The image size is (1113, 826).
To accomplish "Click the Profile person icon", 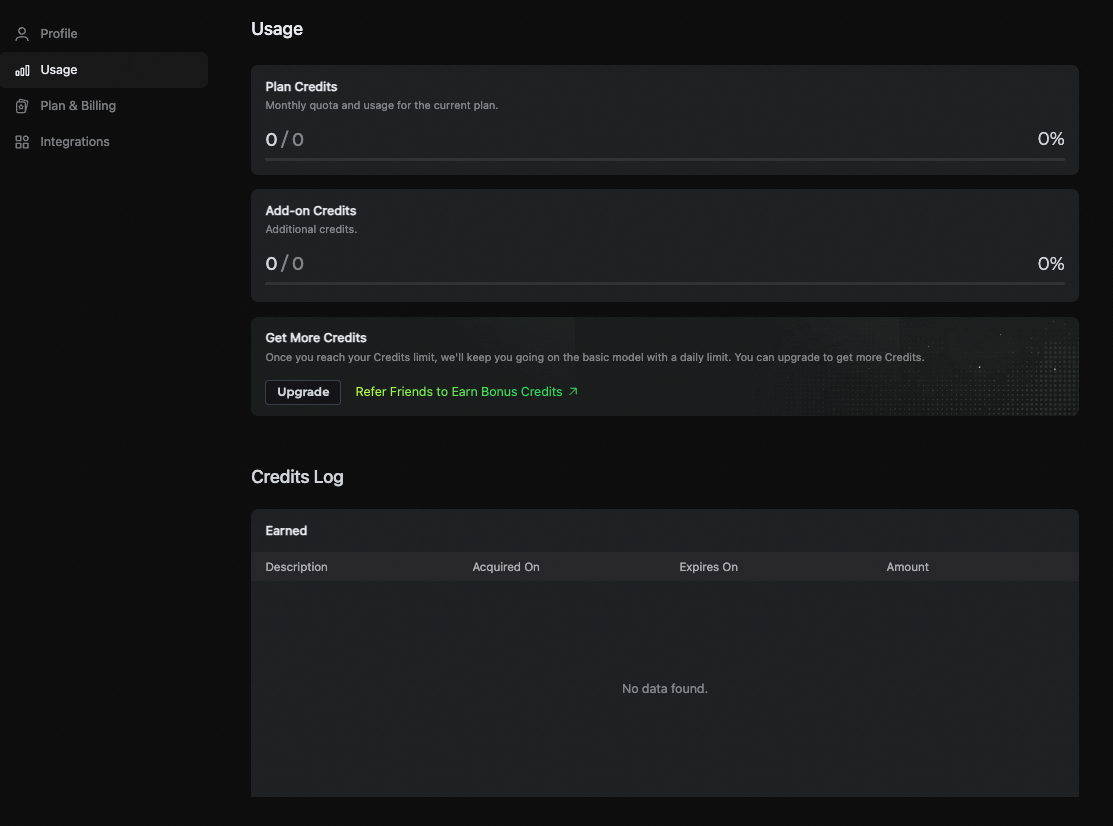I will [22, 34].
